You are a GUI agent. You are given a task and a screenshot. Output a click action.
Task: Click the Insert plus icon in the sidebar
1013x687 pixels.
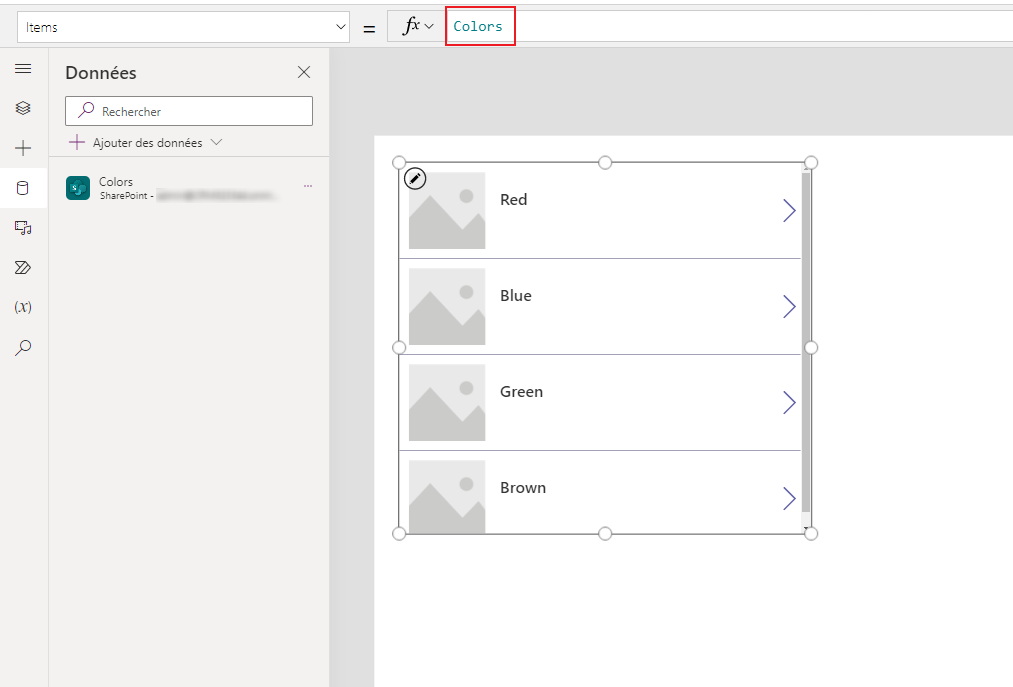click(23, 148)
